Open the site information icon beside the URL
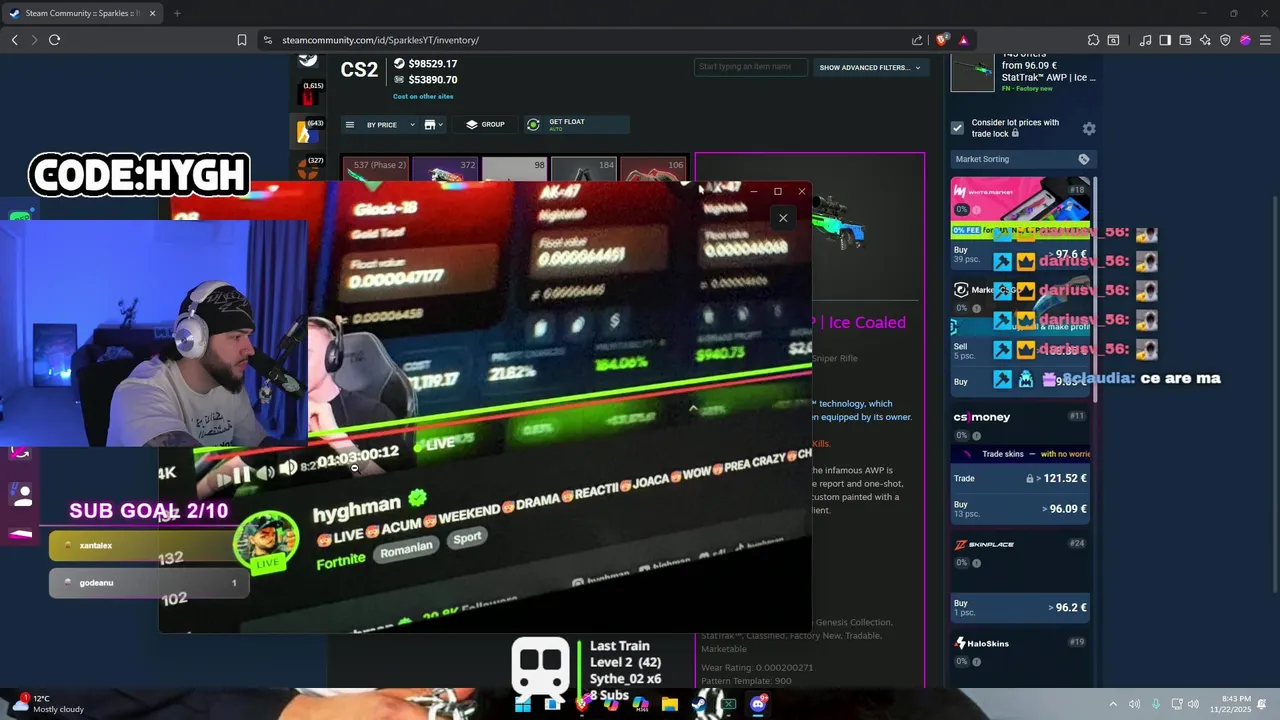Viewport: 1280px width, 720px height. pos(267,40)
